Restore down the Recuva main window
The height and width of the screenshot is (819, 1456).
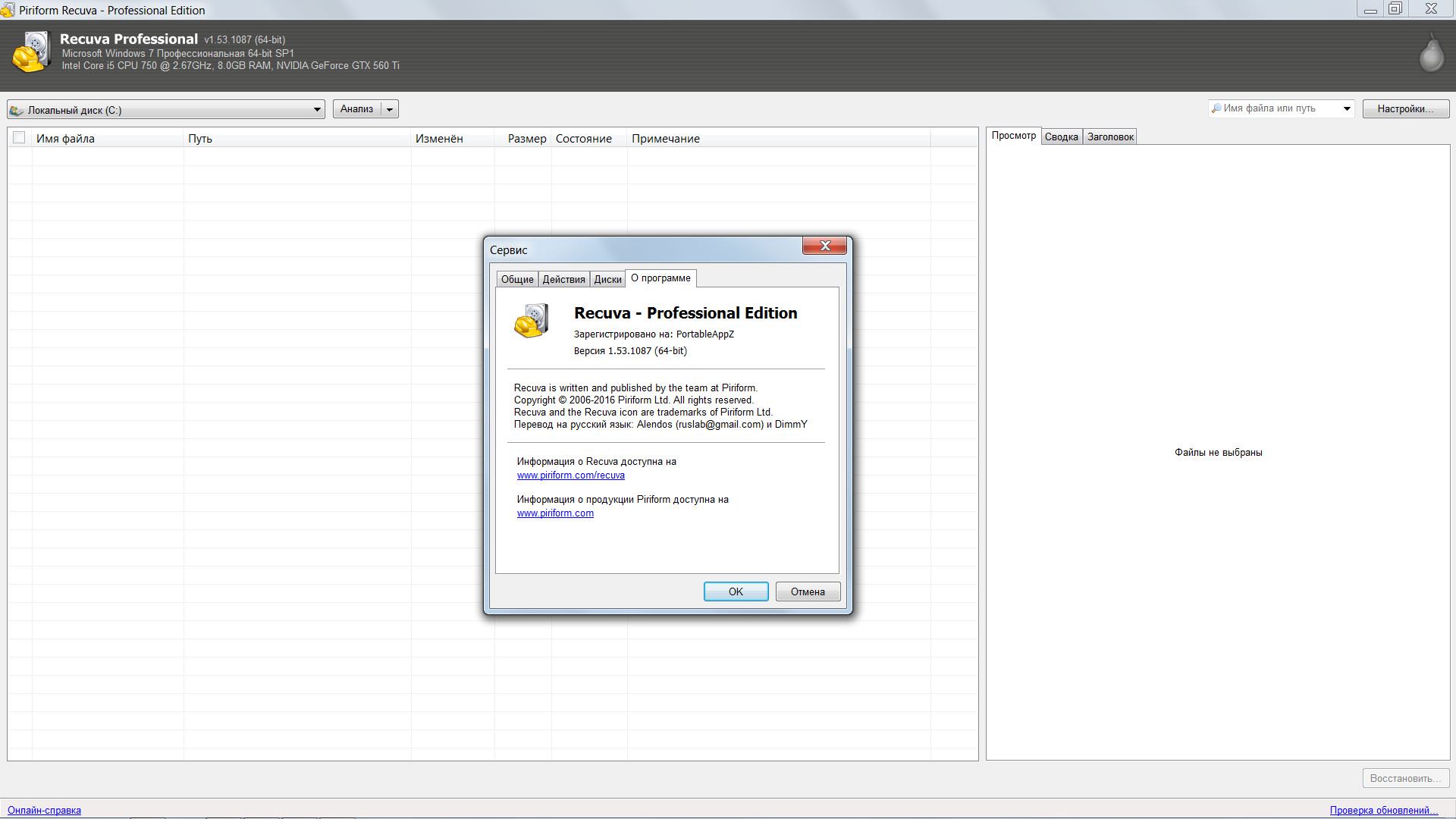(x=1395, y=9)
